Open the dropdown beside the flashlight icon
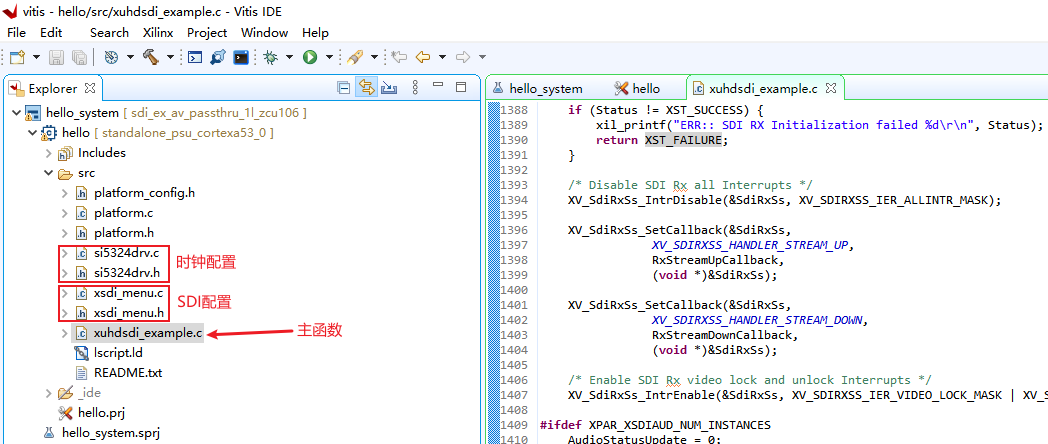1048x444 pixels. coord(374,58)
